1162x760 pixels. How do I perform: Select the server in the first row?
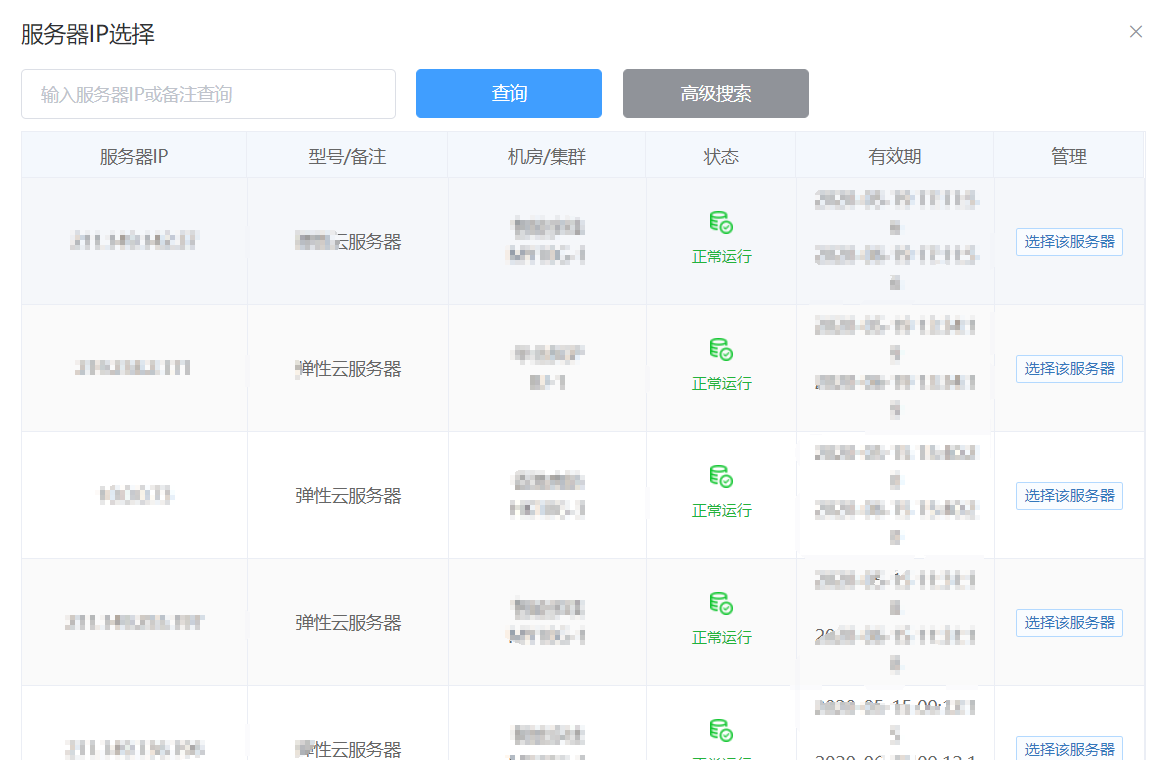point(1069,242)
